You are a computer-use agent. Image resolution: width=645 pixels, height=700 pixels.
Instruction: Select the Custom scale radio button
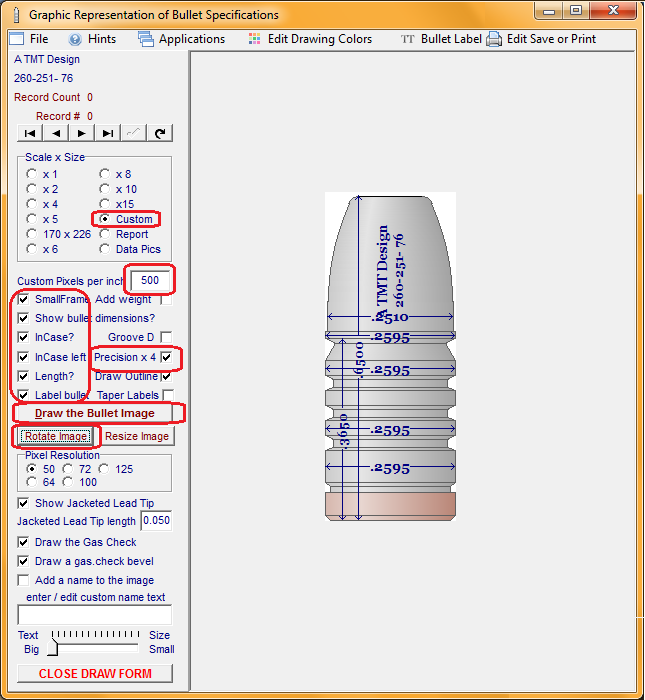(x=104, y=219)
